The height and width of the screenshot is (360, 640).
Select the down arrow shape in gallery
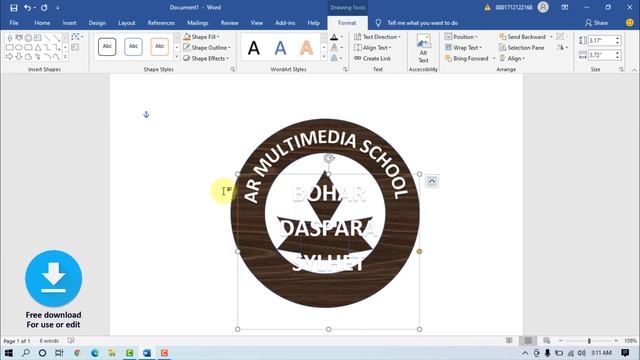coord(19,57)
